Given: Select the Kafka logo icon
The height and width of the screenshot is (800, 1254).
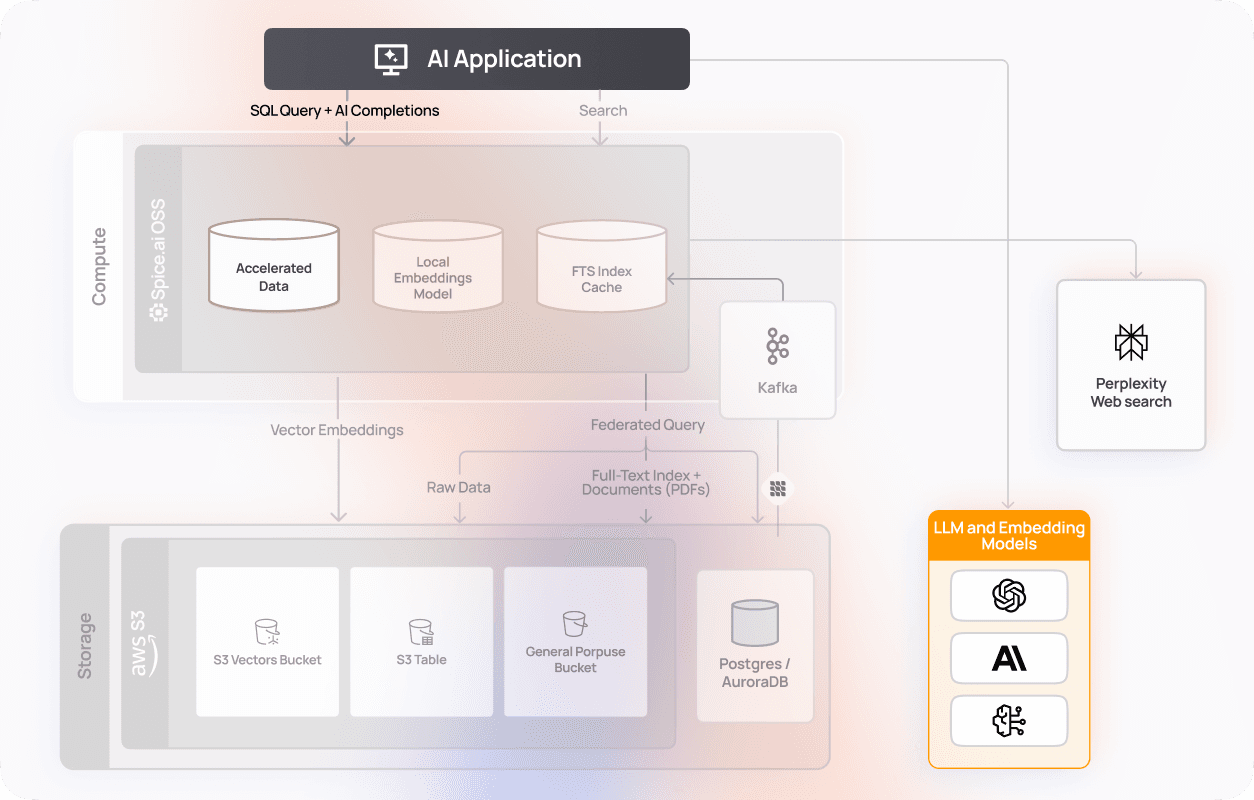Looking at the screenshot, I should 777,346.
